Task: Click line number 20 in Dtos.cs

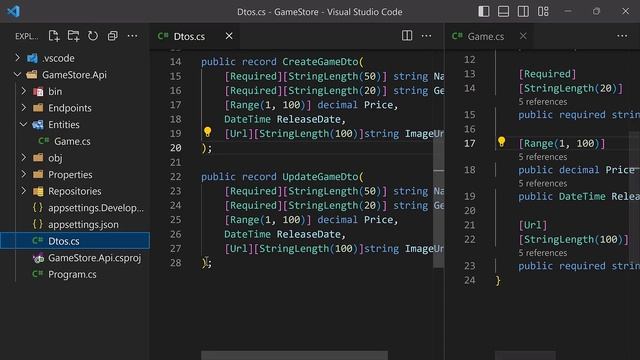Action: click(x=176, y=148)
